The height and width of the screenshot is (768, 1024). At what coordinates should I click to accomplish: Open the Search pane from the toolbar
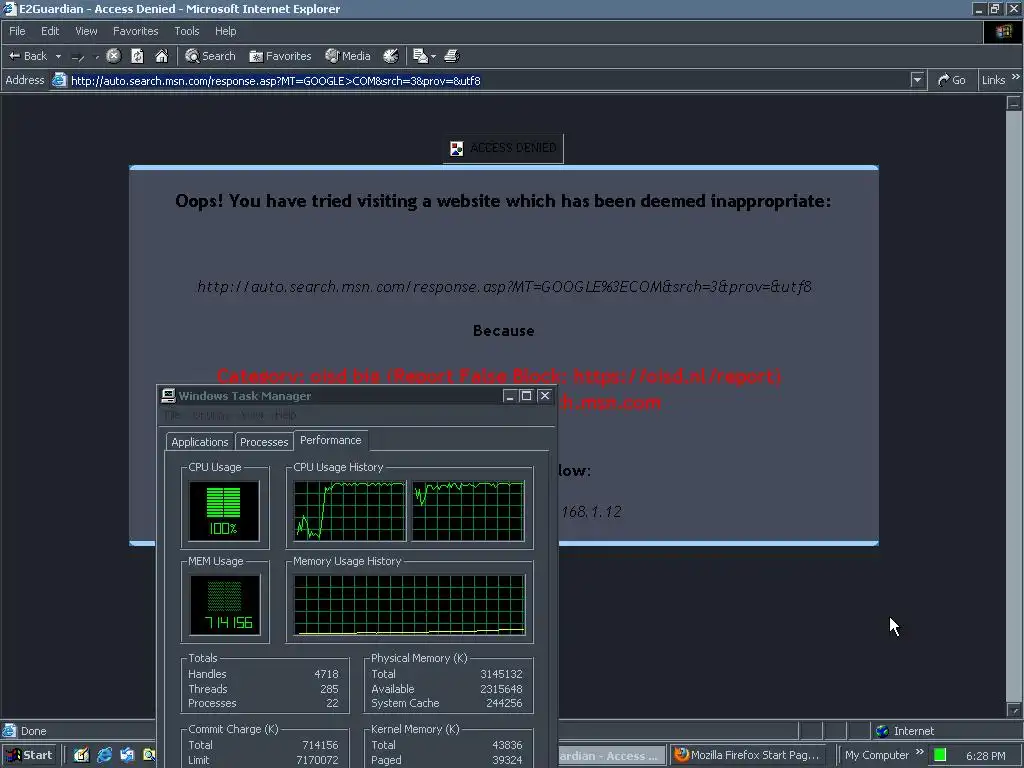click(210, 56)
